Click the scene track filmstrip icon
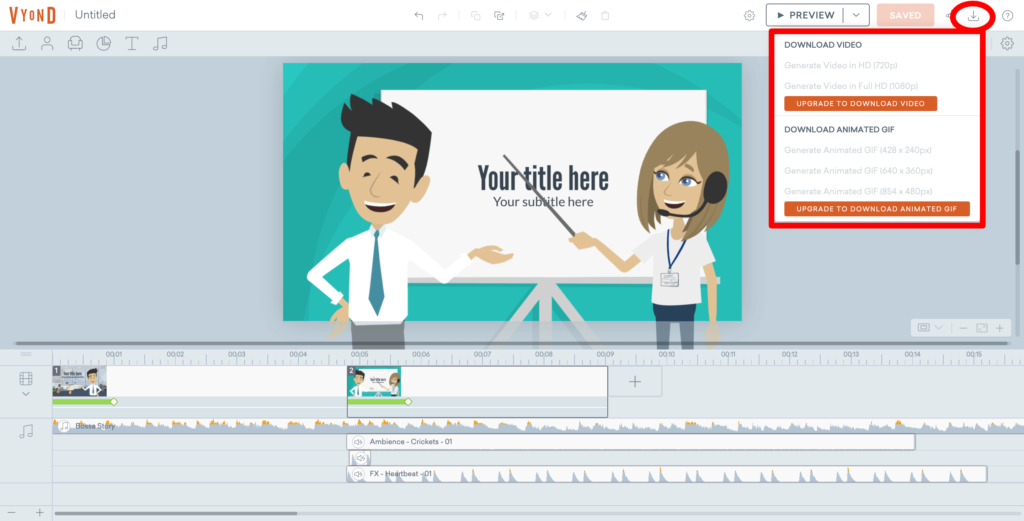 tap(25, 379)
